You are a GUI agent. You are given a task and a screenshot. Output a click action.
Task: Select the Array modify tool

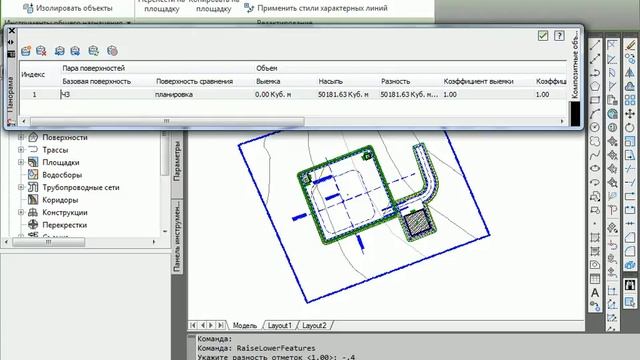coord(630,100)
